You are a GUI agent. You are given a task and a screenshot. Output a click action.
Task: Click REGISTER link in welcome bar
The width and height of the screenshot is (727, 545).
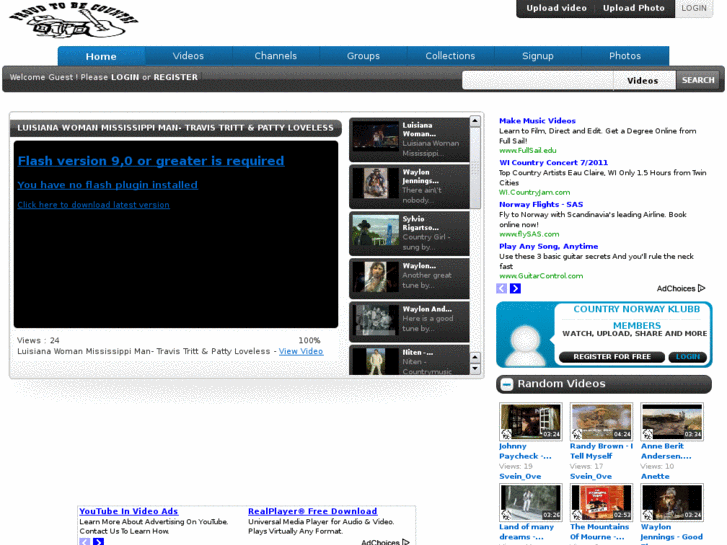pos(175,77)
